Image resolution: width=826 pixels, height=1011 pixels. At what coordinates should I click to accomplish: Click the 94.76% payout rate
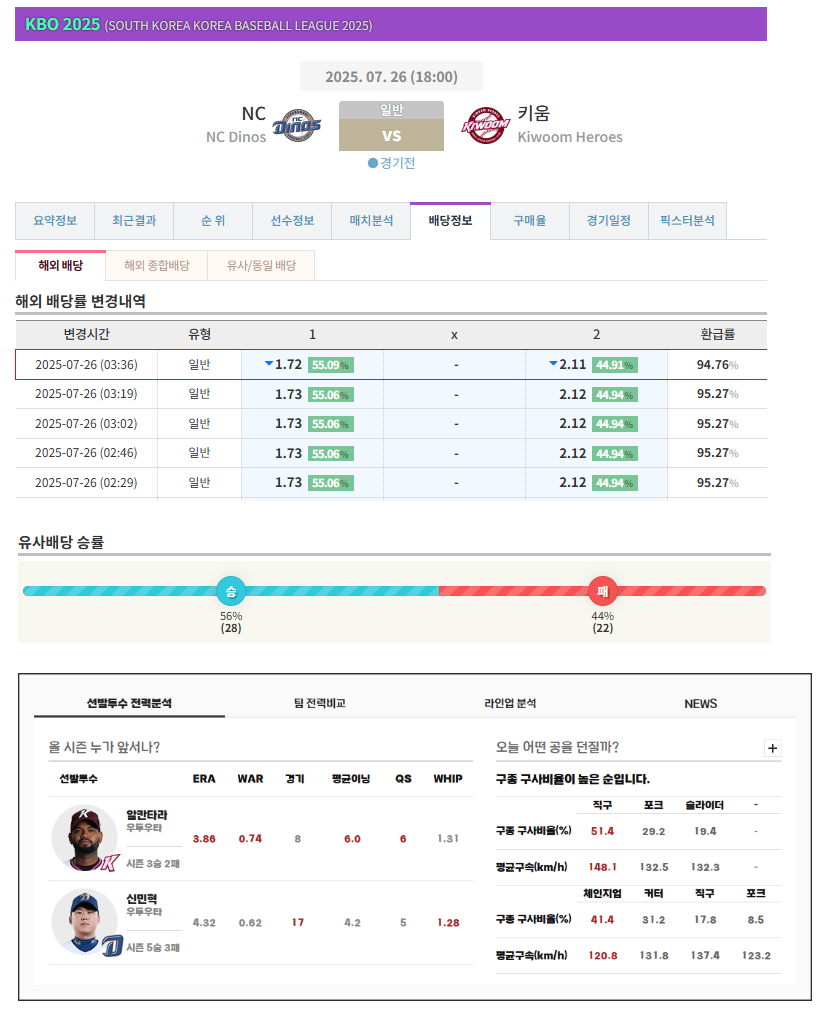click(717, 365)
